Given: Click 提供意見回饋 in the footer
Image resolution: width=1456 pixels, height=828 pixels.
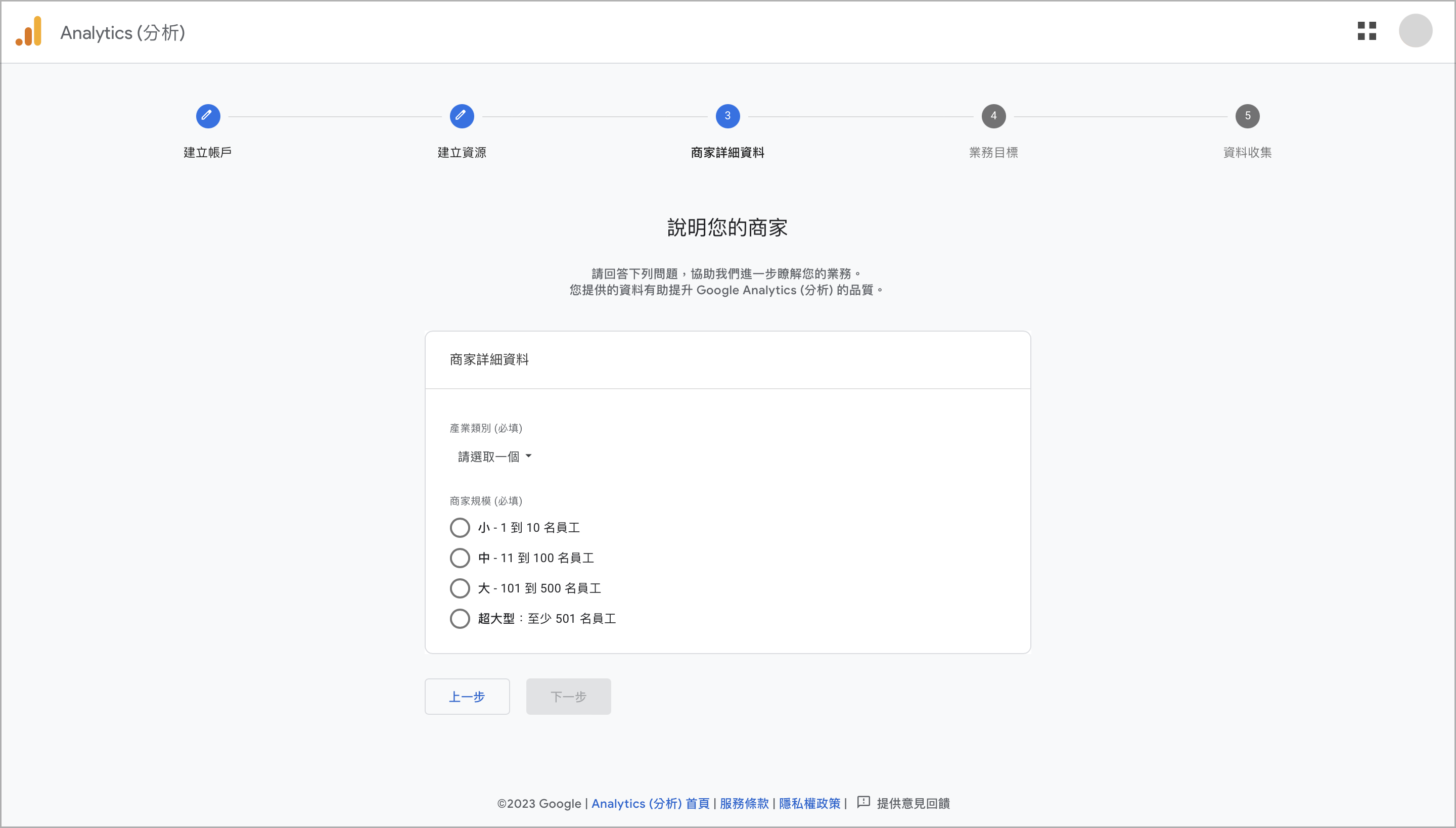Looking at the screenshot, I should coord(913,804).
